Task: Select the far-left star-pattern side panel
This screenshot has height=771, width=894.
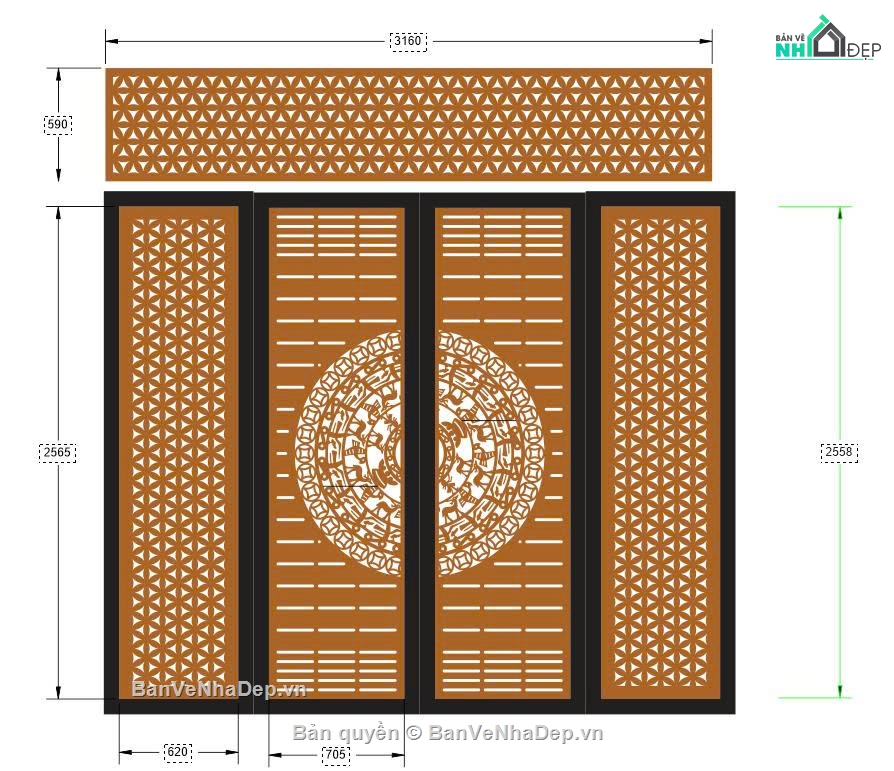Action: (179, 452)
